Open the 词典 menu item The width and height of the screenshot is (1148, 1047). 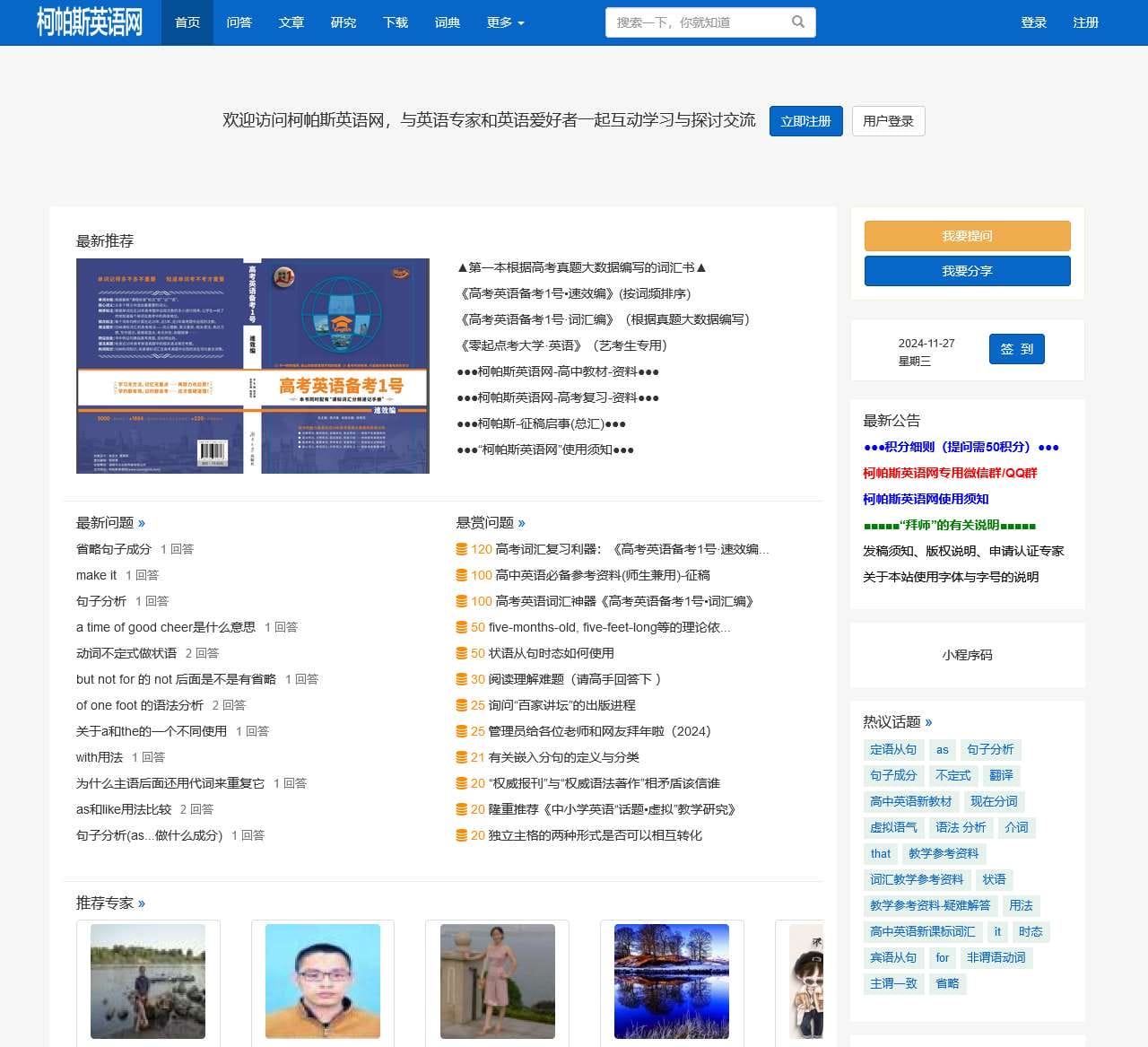[x=447, y=22]
